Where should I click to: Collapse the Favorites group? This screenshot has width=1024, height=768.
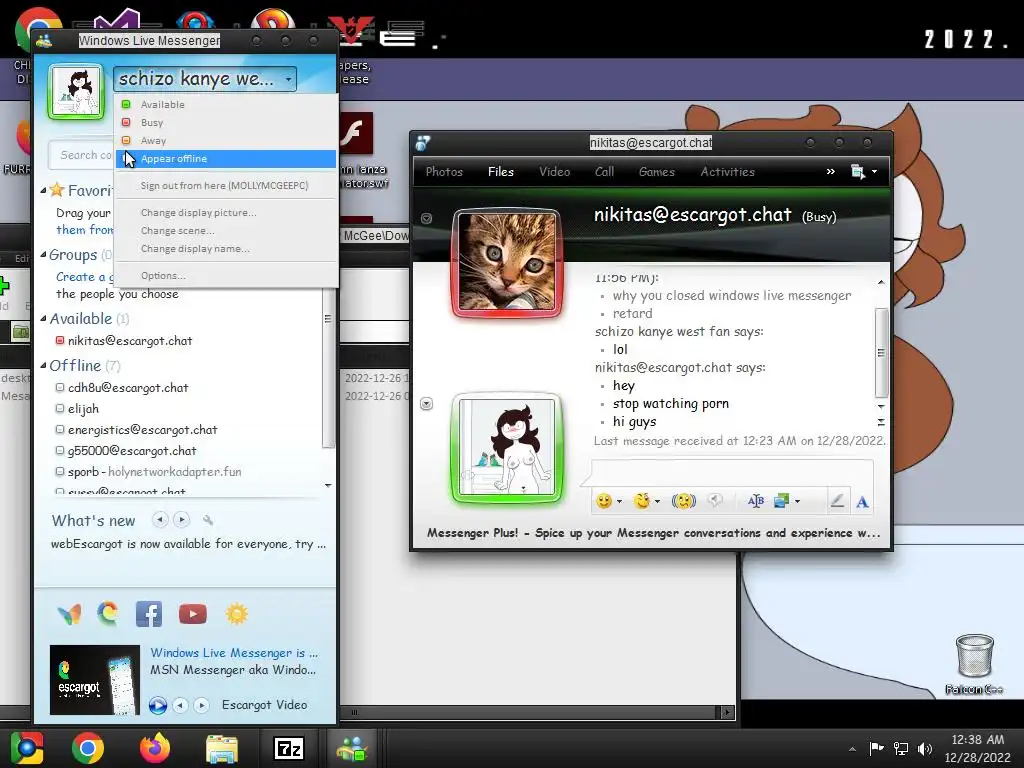[x=43, y=191]
